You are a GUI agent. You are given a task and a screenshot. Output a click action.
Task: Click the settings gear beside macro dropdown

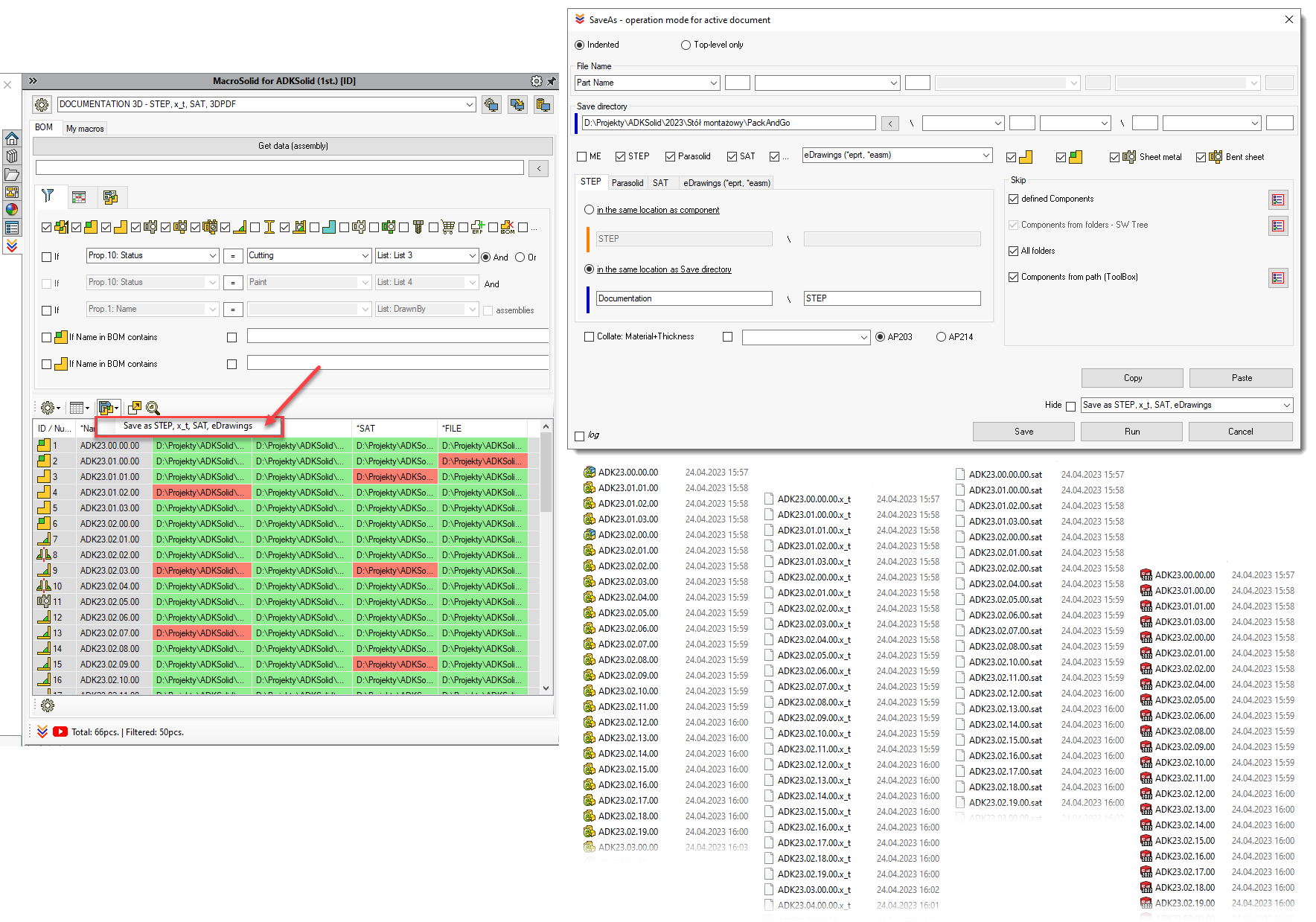42,105
